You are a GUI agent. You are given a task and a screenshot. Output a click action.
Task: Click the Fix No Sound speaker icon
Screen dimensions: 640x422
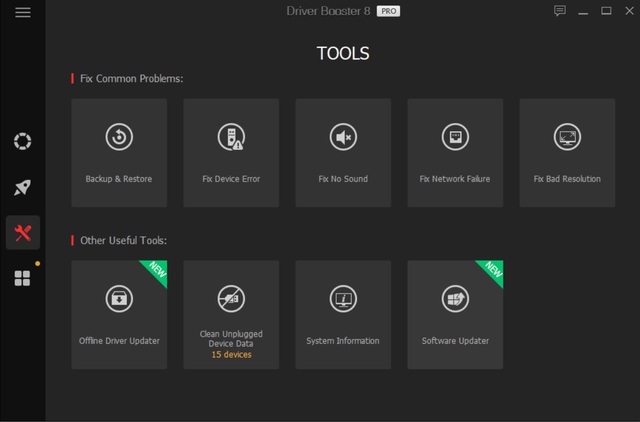[x=343, y=137]
